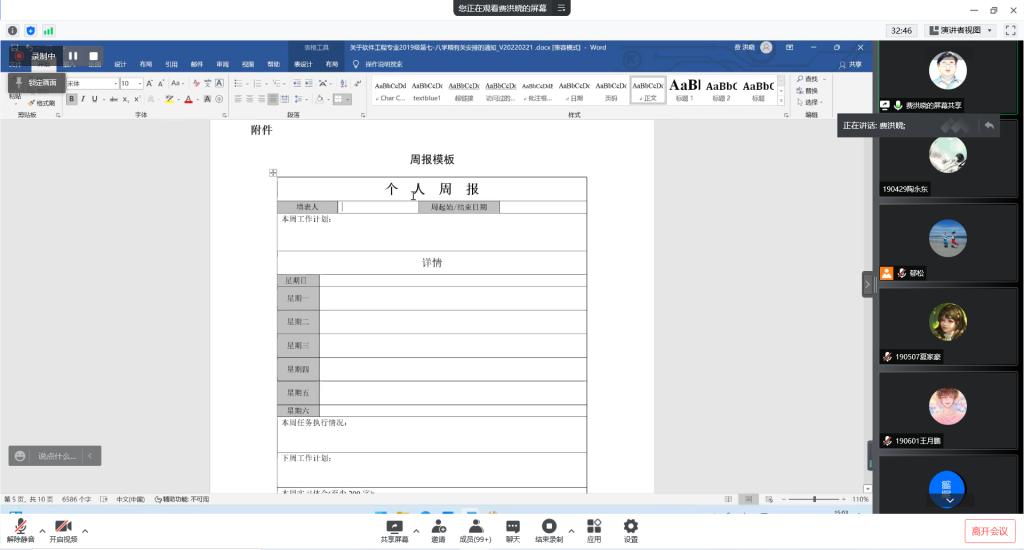Click the 邀请 invite icon
Image resolution: width=1024 pixels, height=550 pixels.
click(438, 529)
